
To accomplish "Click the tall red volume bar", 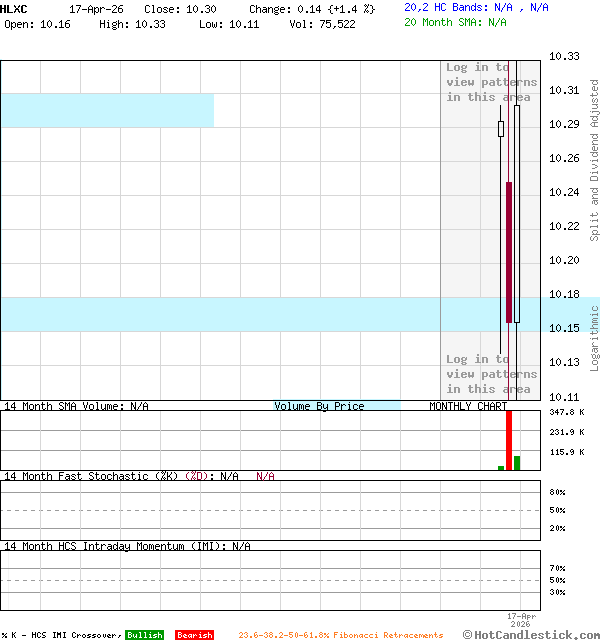I will click(509, 440).
